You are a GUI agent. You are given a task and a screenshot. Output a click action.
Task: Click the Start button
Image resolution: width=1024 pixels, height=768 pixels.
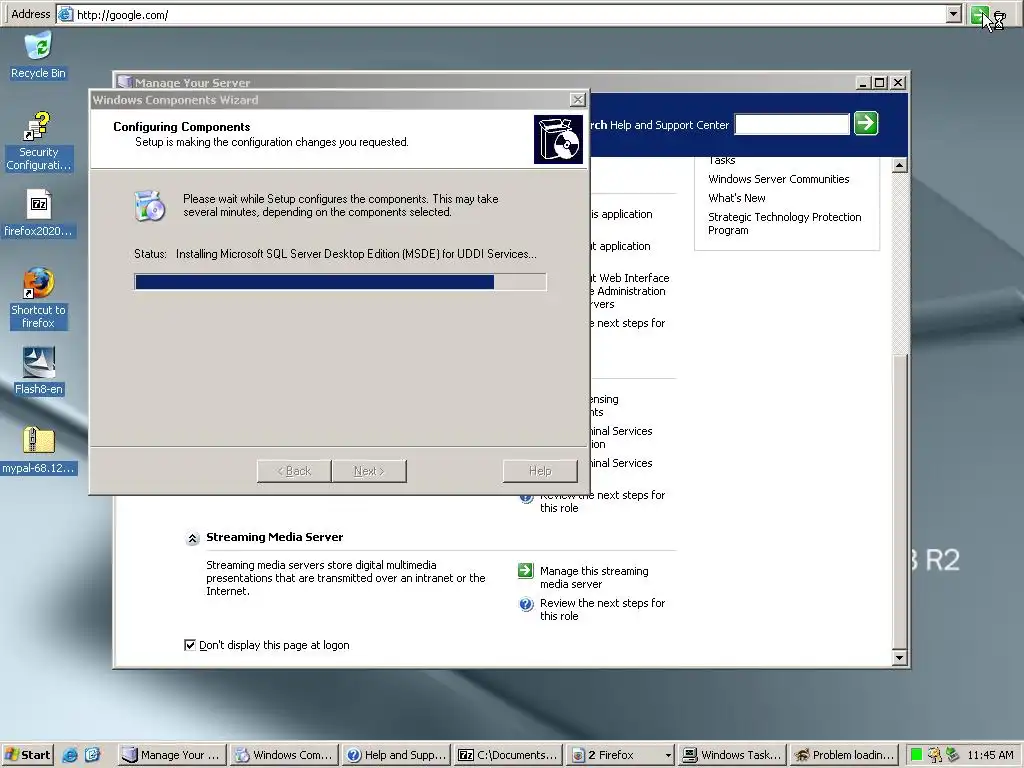27,755
